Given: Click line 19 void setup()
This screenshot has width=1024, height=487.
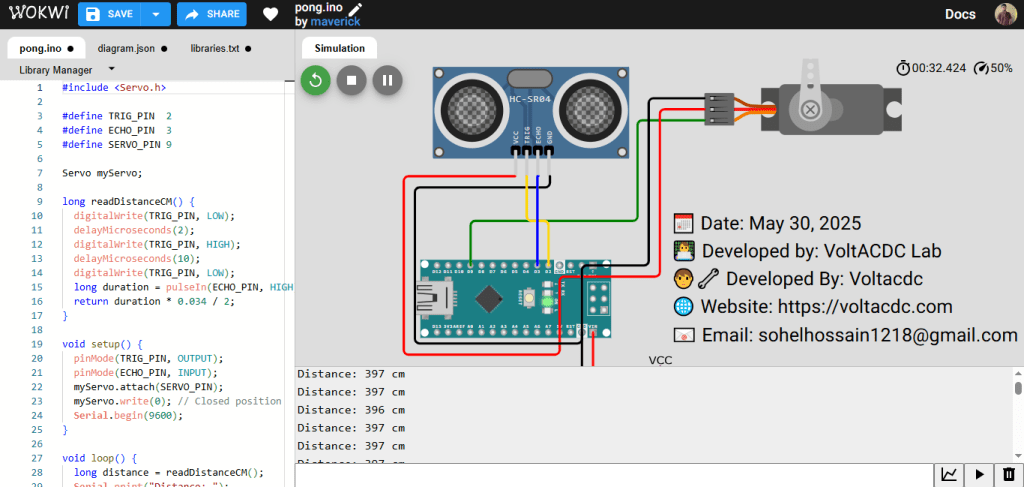Looking at the screenshot, I should click(x=102, y=344).
